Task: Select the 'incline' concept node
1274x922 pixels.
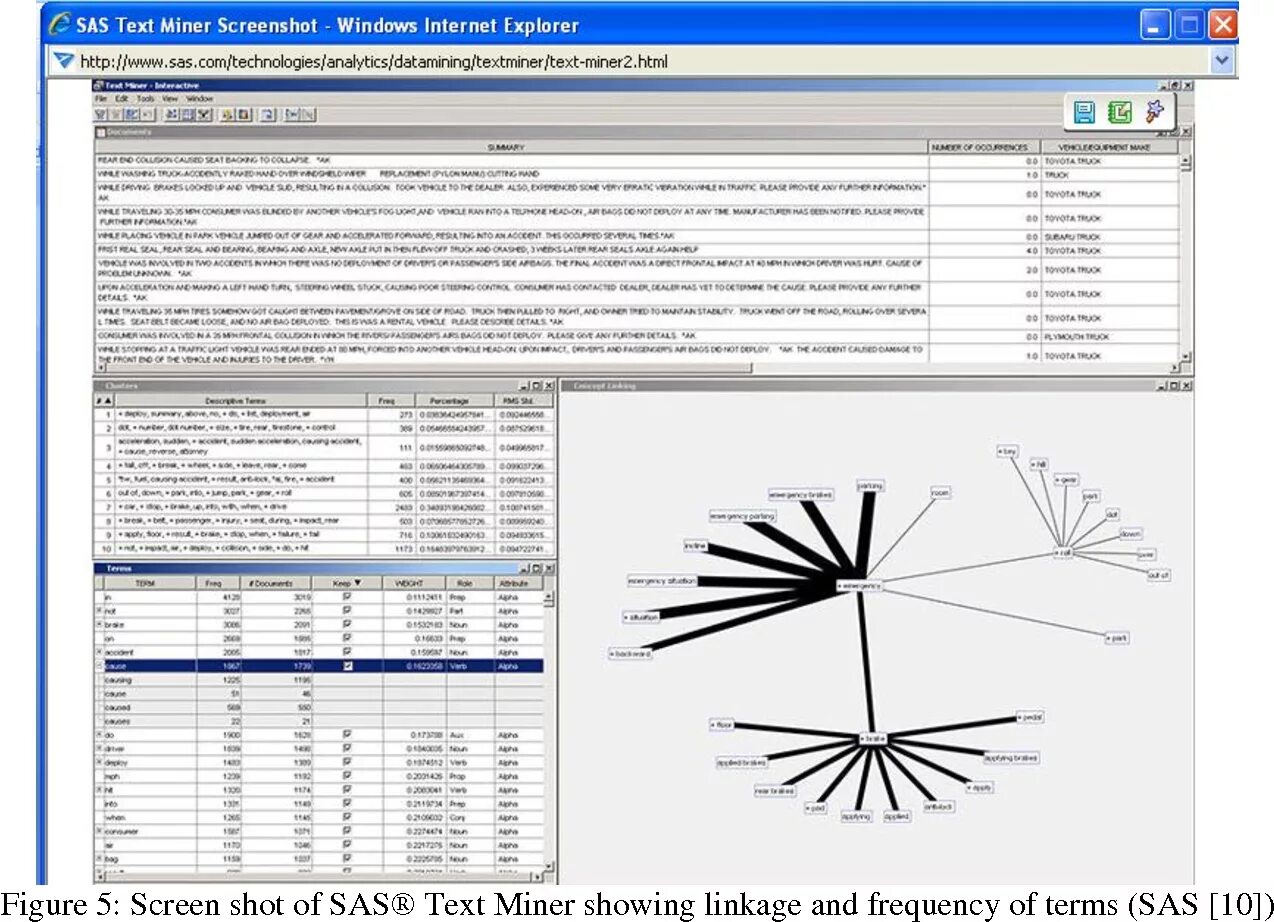Action: (x=696, y=546)
